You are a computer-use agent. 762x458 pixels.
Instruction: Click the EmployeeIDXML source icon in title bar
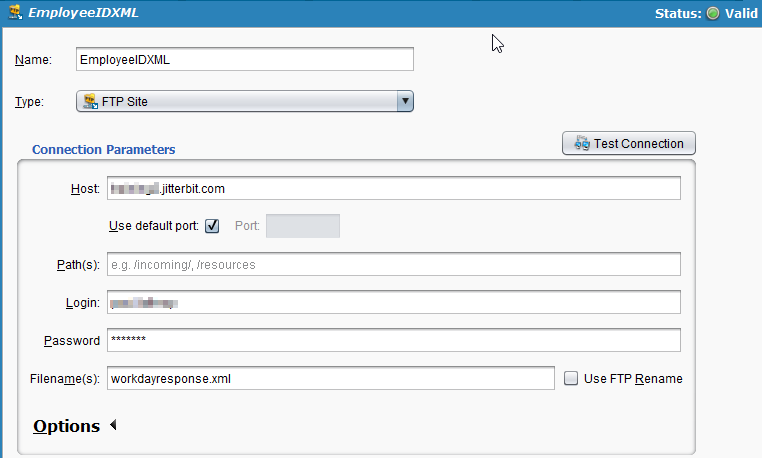[x=15, y=14]
